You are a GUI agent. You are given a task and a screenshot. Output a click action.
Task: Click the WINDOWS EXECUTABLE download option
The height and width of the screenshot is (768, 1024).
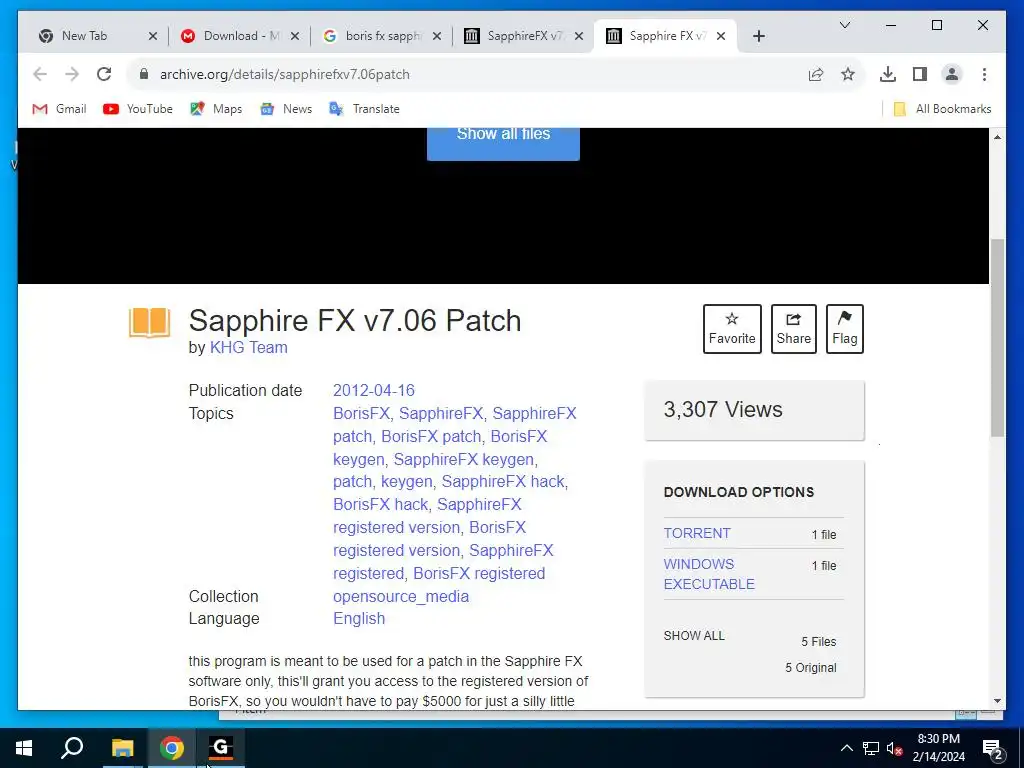pyautogui.click(x=709, y=574)
